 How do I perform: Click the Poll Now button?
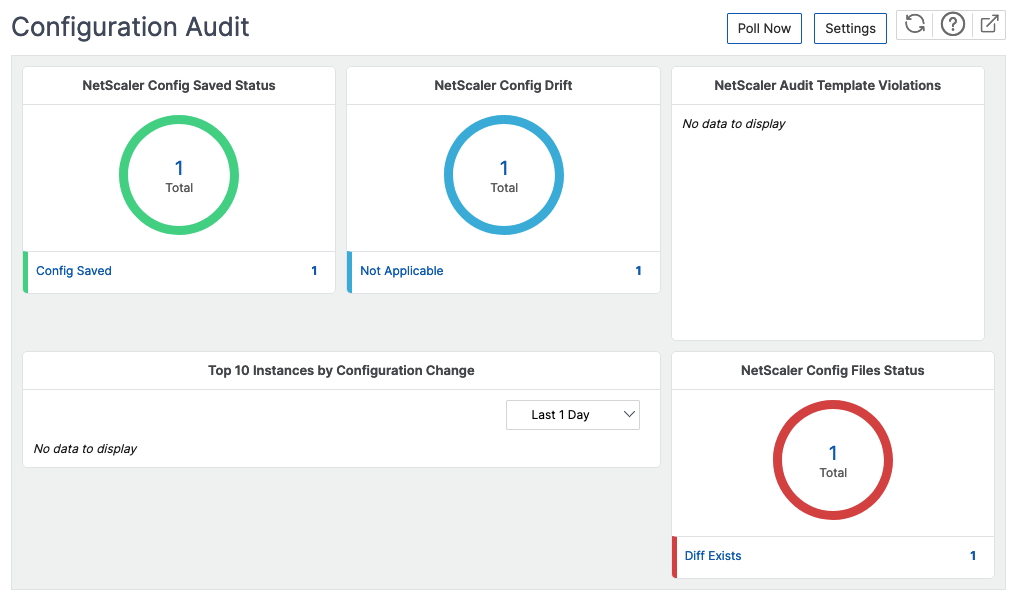pyautogui.click(x=764, y=28)
